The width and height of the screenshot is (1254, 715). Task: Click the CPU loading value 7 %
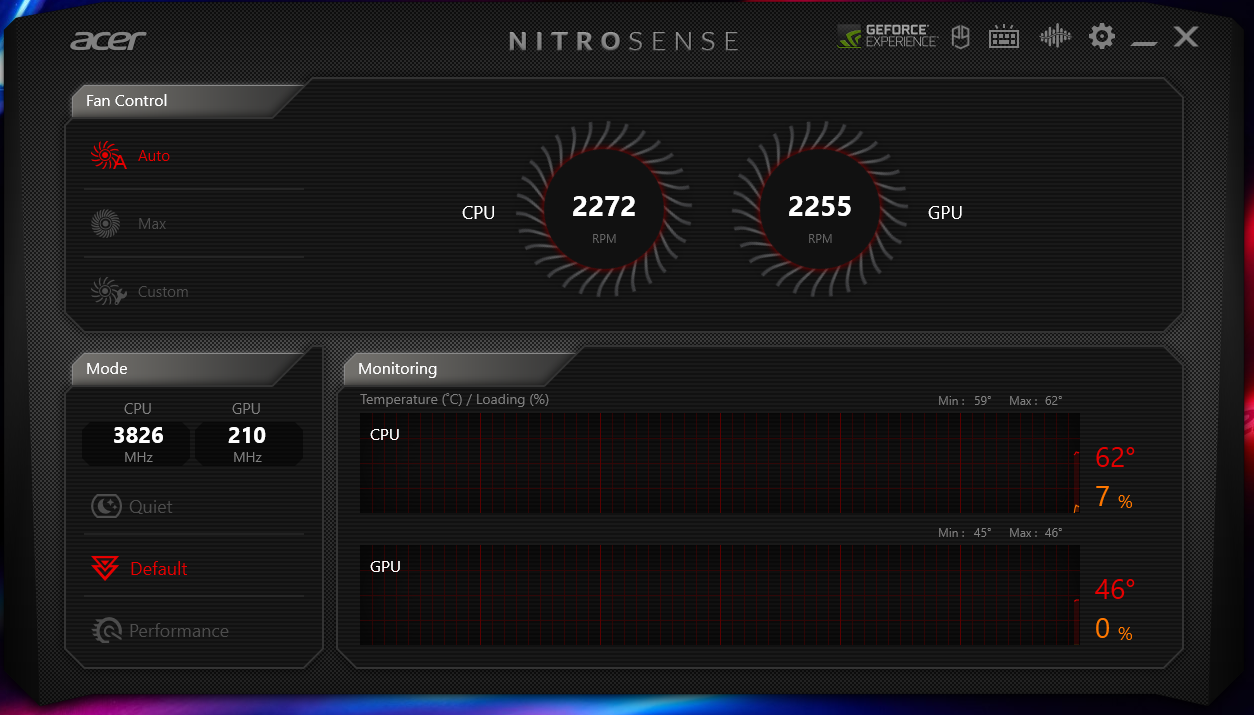[x=1113, y=497]
